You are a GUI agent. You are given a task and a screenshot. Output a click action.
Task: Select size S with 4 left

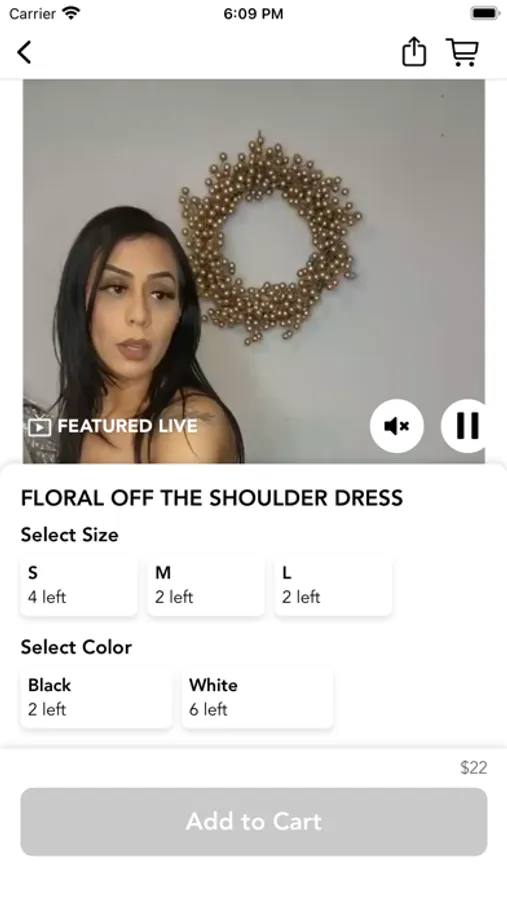coord(79,585)
